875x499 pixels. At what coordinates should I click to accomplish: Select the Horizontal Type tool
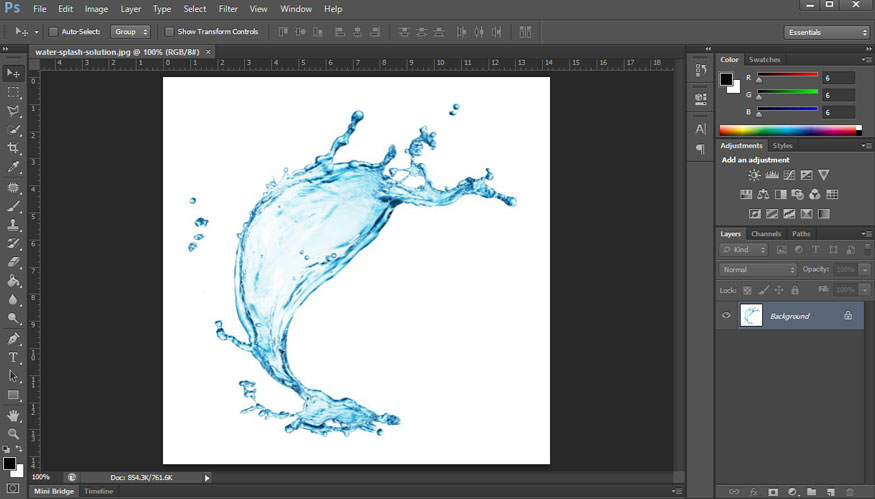coord(13,358)
